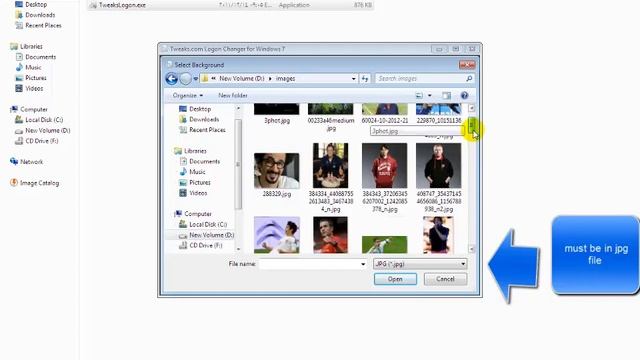Click file list scrollbar down arrow
The width and height of the screenshot is (640, 360).
click(472, 249)
